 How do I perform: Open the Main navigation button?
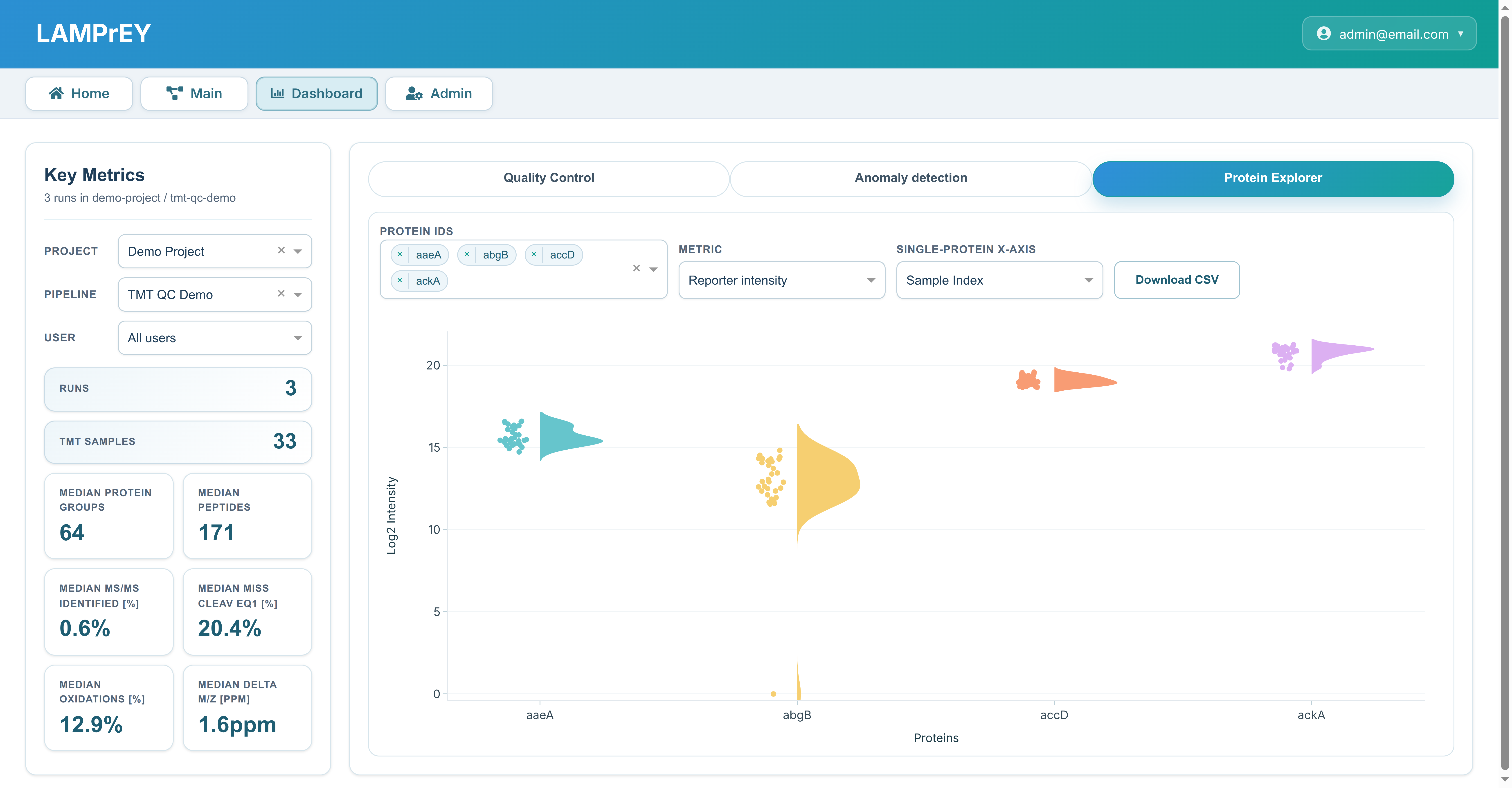(x=194, y=93)
